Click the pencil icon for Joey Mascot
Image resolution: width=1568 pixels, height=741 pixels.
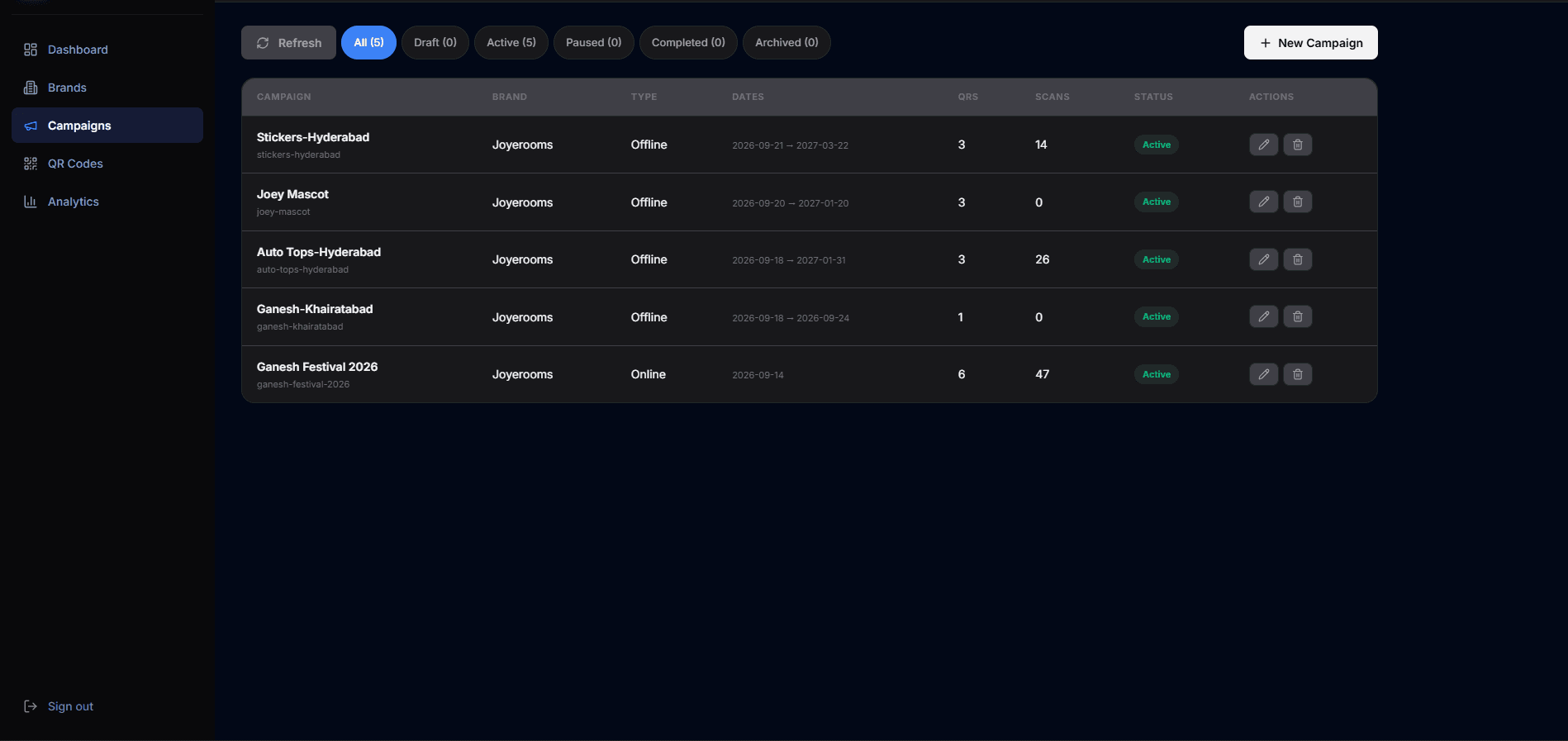tap(1264, 202)
